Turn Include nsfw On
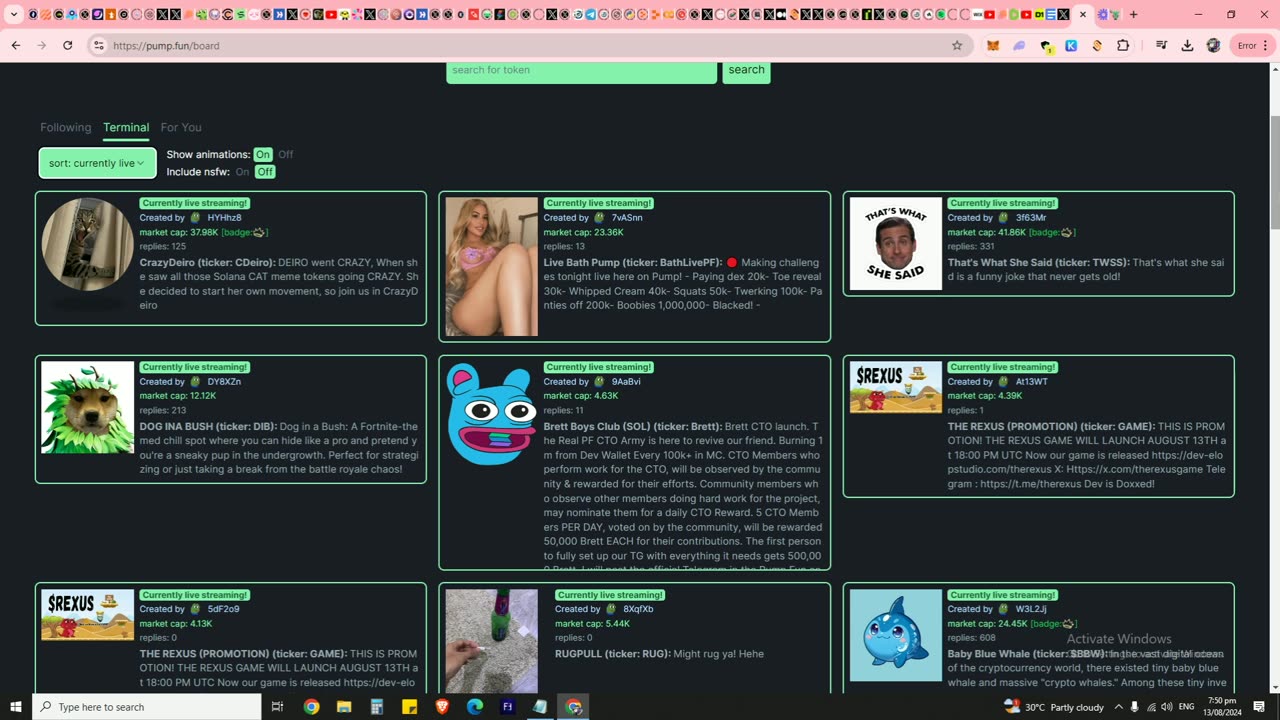1280x720 pixels. 242,172
